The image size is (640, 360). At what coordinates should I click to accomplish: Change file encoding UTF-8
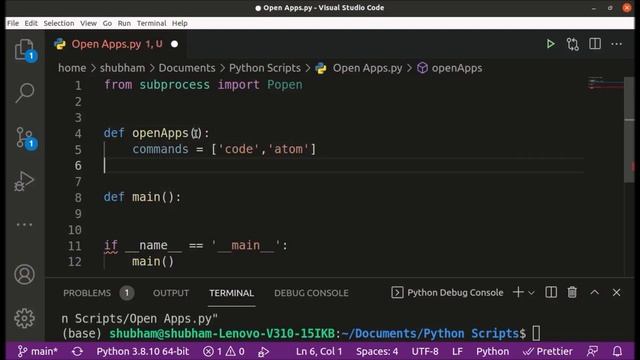pos(425,351)
